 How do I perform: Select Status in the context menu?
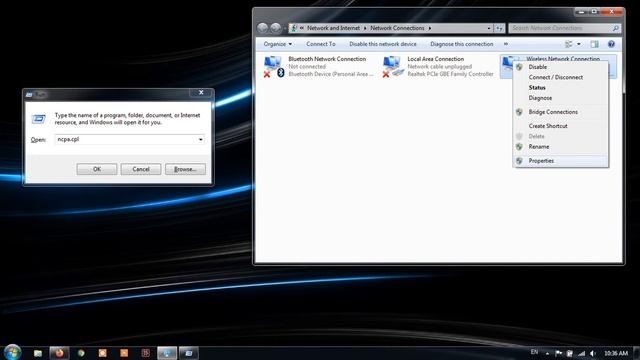[560, 88]
